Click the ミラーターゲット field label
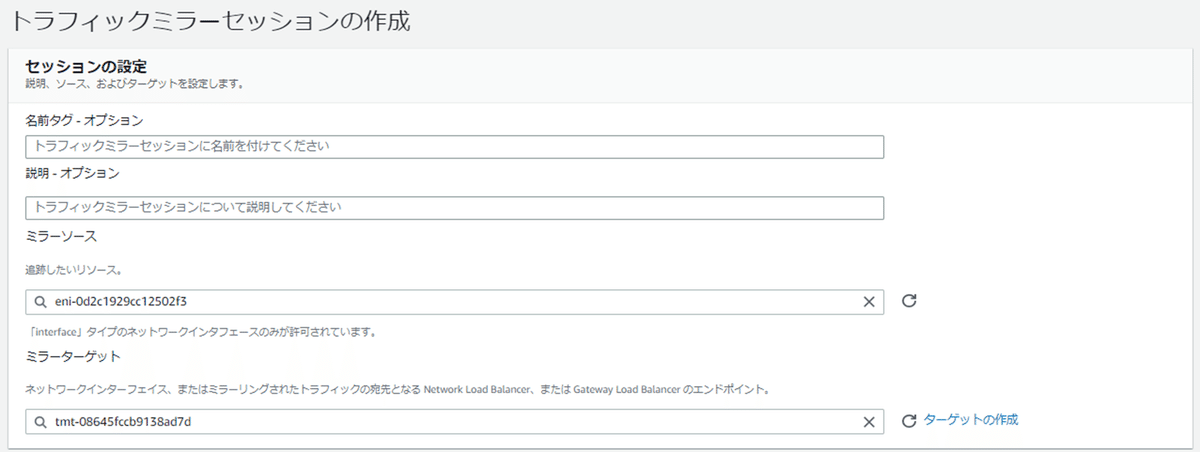The width and height of the screenshot is (1200, 452). tap(72, 356)
